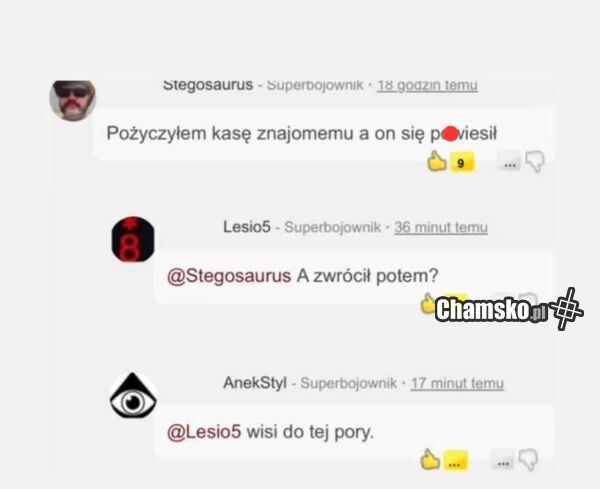Open the ellipsis options on Stegosaurus's comment
600x489 pixels.
tap(509, 161)
